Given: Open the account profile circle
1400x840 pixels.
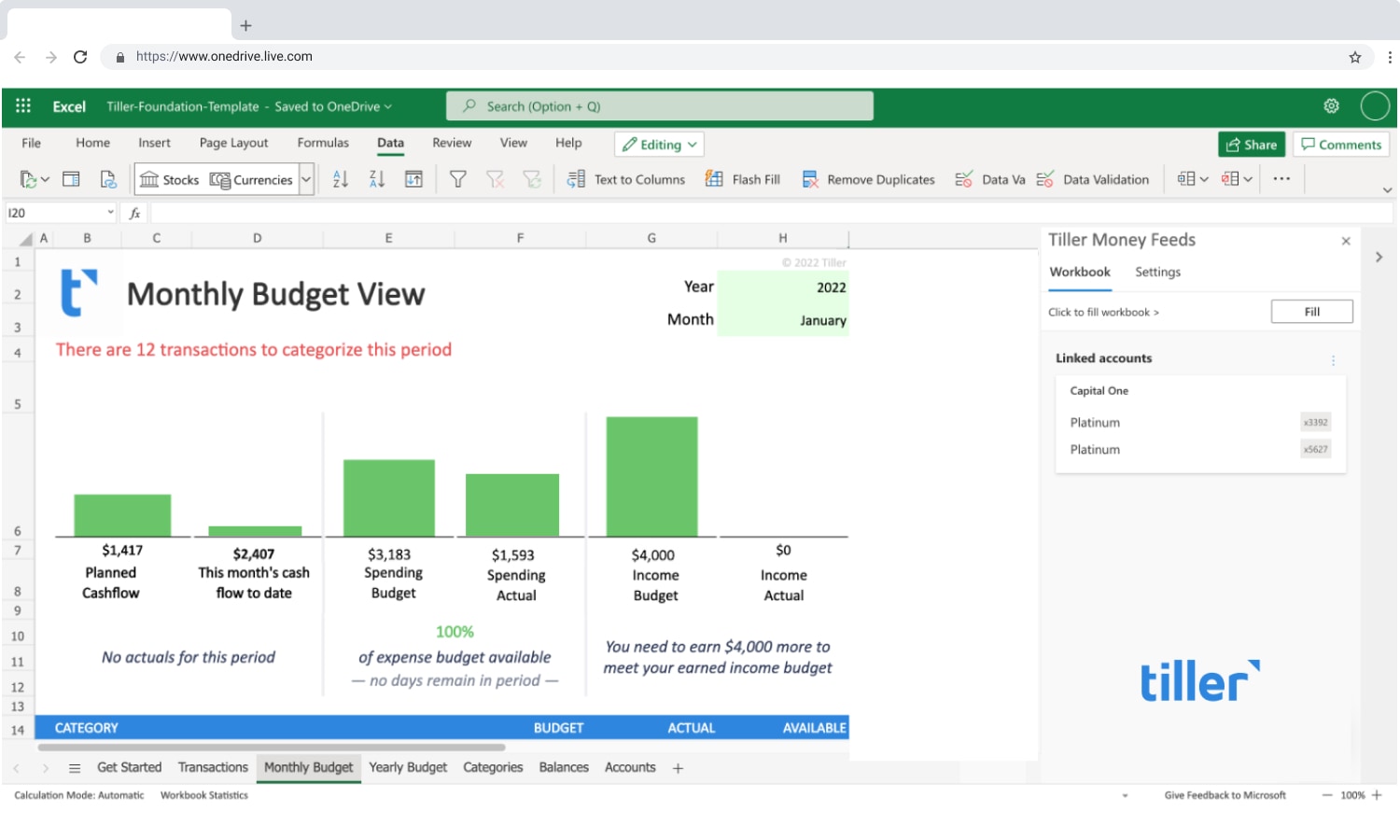Looking at the screenshot, I should [1375, 105].
